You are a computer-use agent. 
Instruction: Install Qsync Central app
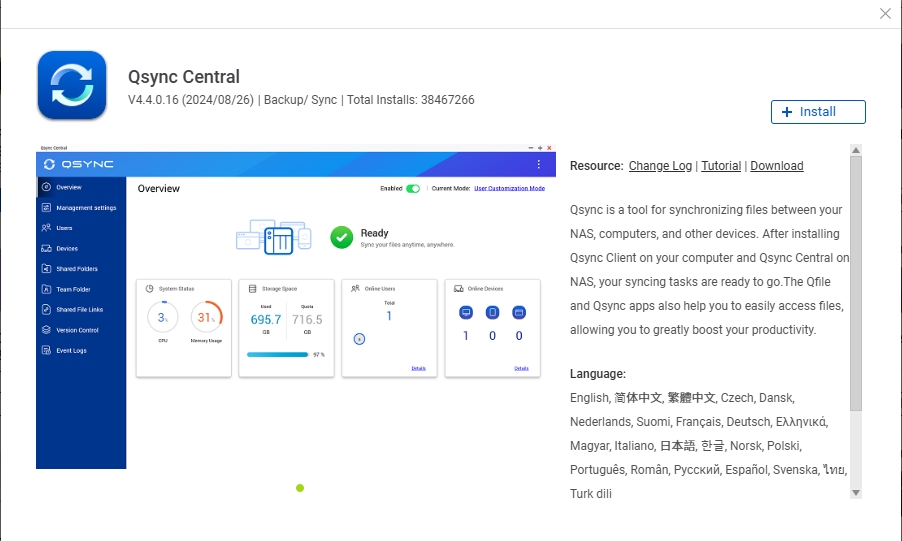(x=818, y=112)
